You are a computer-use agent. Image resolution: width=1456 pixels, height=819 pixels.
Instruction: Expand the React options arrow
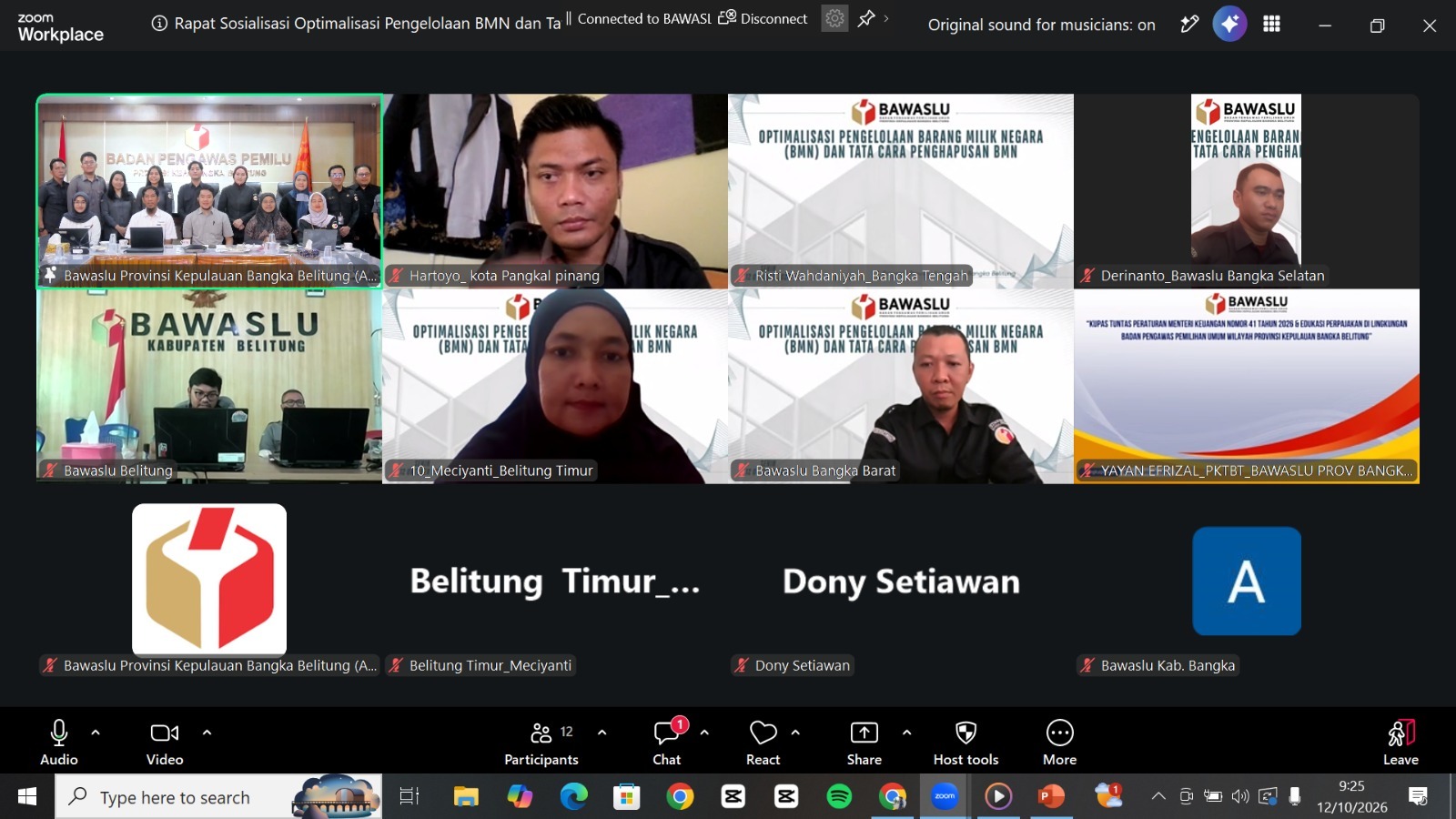pyautogui.click(x=795, y=732)
